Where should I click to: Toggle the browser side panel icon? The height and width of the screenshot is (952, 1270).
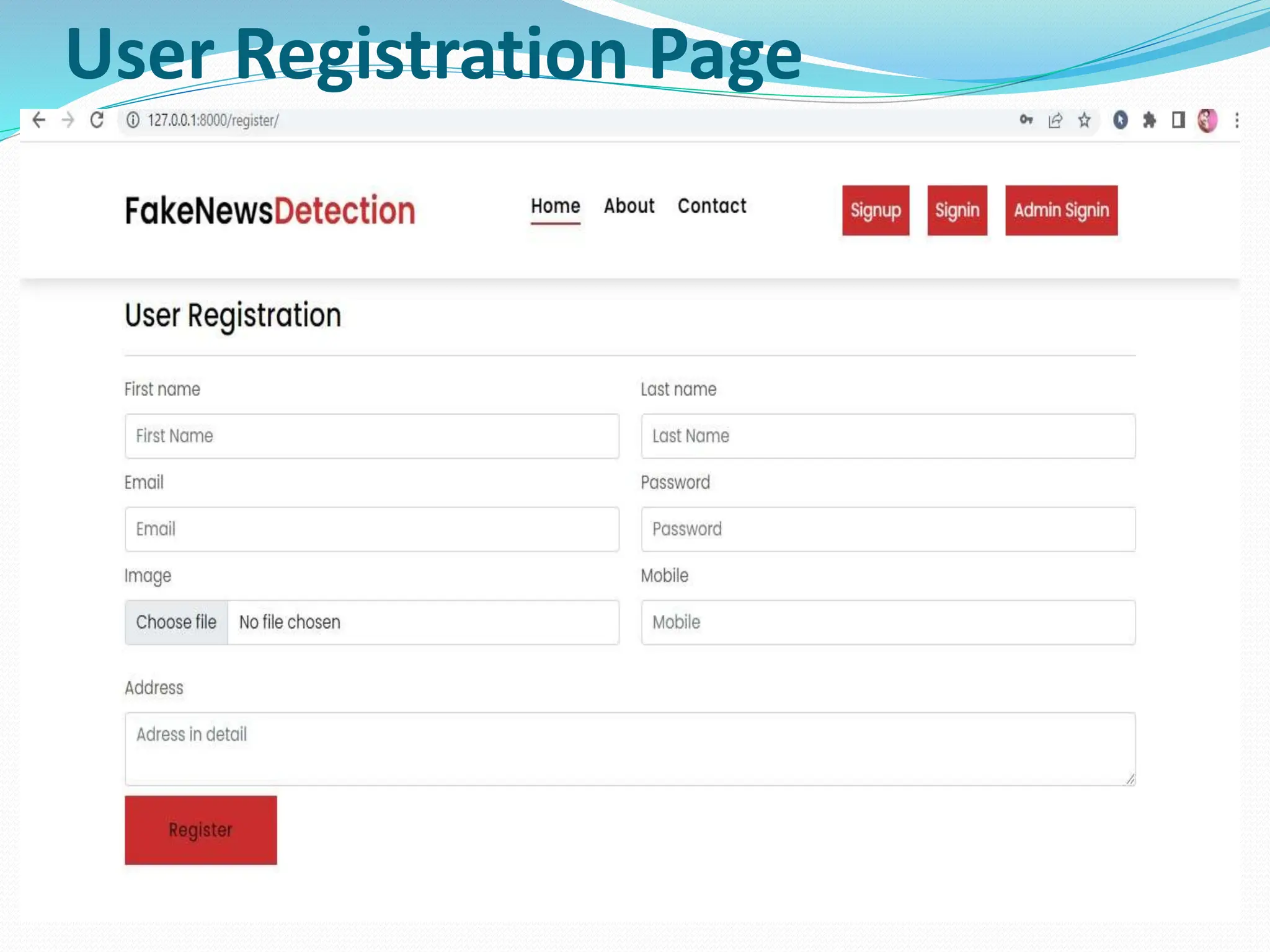click(x=1178, y=120)
